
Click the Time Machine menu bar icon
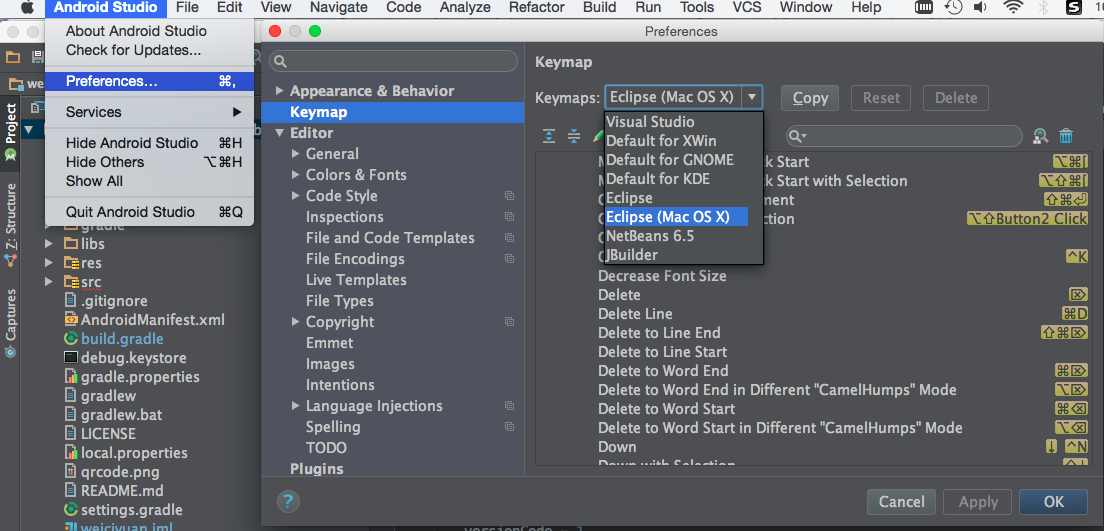click(x=953, y=8)
